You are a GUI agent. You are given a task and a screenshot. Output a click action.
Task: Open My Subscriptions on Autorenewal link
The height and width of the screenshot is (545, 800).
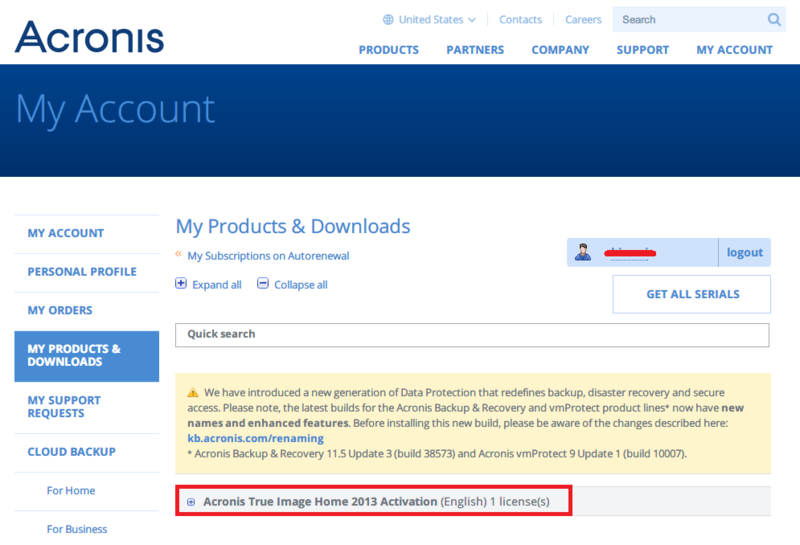coord(268,256)
